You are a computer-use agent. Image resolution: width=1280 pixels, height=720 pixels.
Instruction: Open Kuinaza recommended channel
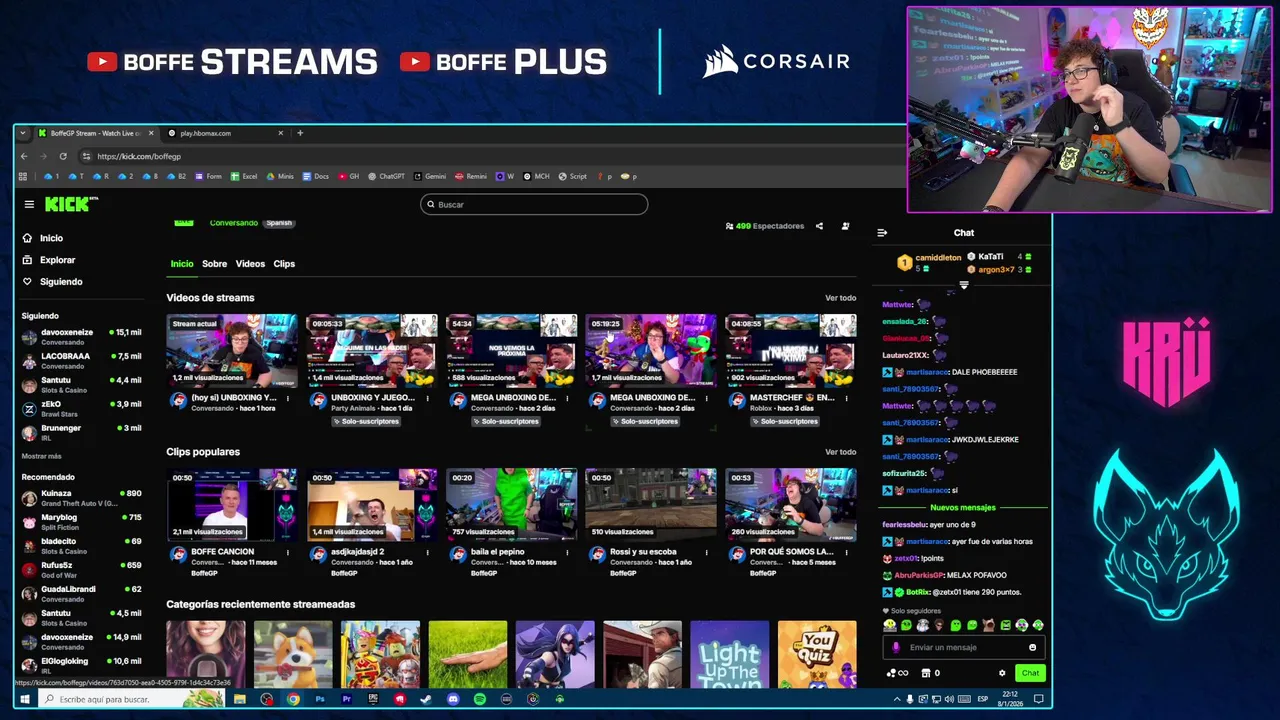click(82, 498)
